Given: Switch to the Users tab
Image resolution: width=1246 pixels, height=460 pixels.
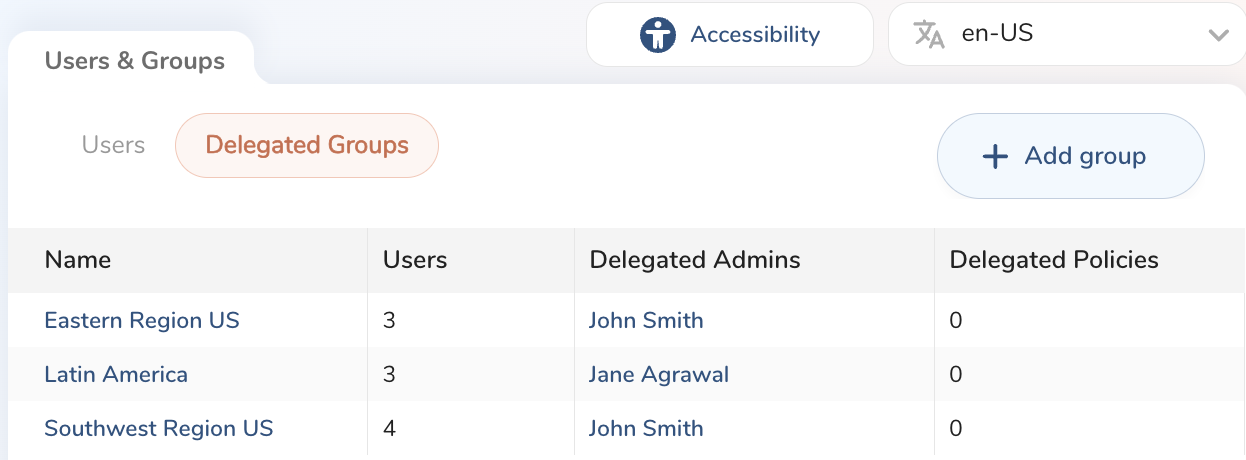Looking at the screenshot, I should pyautogui.click(x=113, y=145).
